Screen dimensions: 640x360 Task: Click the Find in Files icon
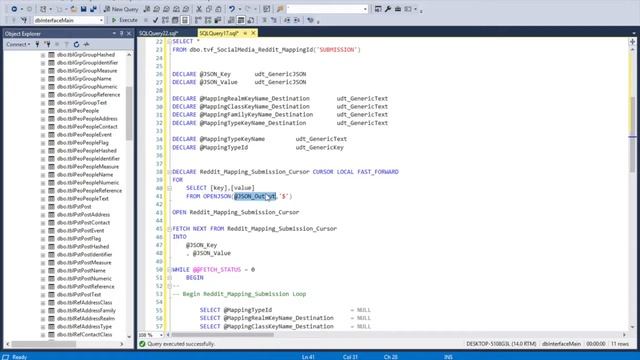pyautogui.click(x=280, y=9)
